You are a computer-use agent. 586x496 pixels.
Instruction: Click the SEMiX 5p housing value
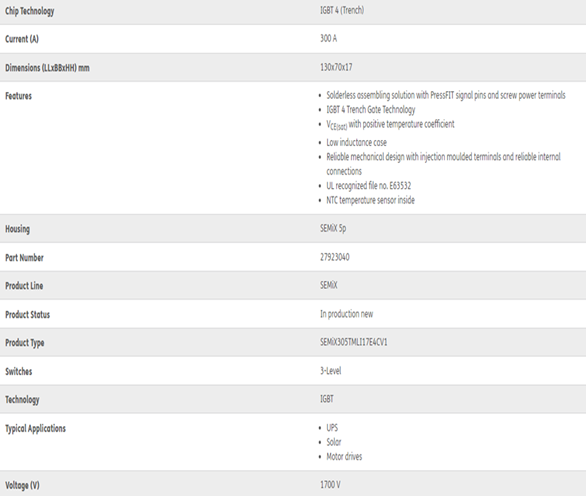click(333, 228)
